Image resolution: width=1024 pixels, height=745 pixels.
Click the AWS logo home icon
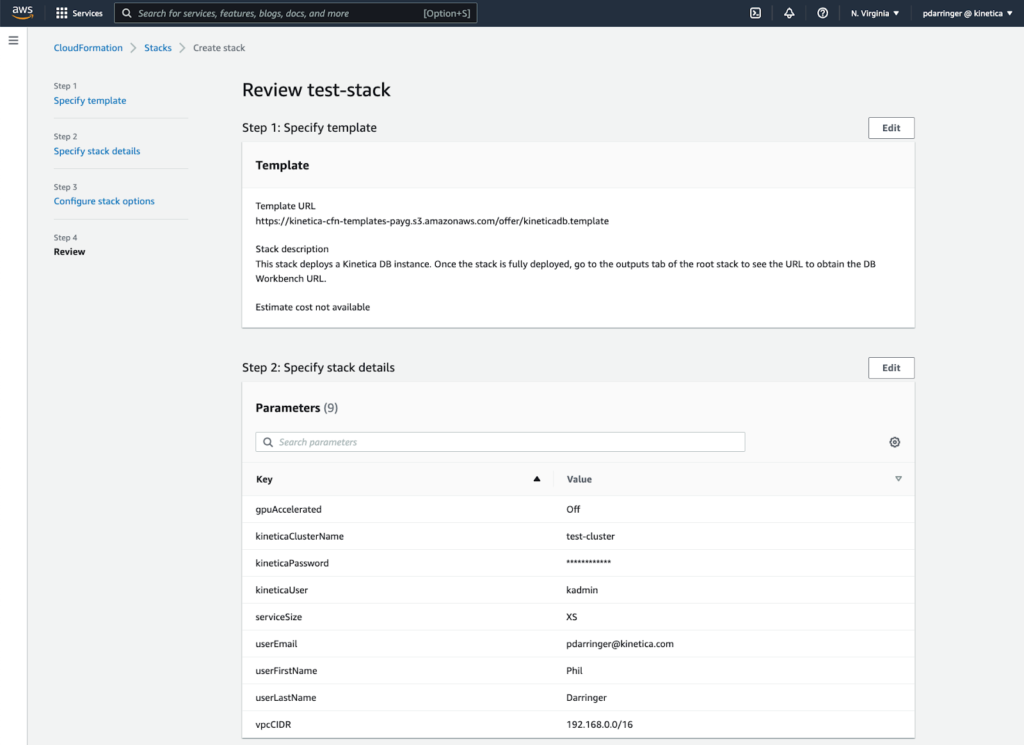click(23, 13)
